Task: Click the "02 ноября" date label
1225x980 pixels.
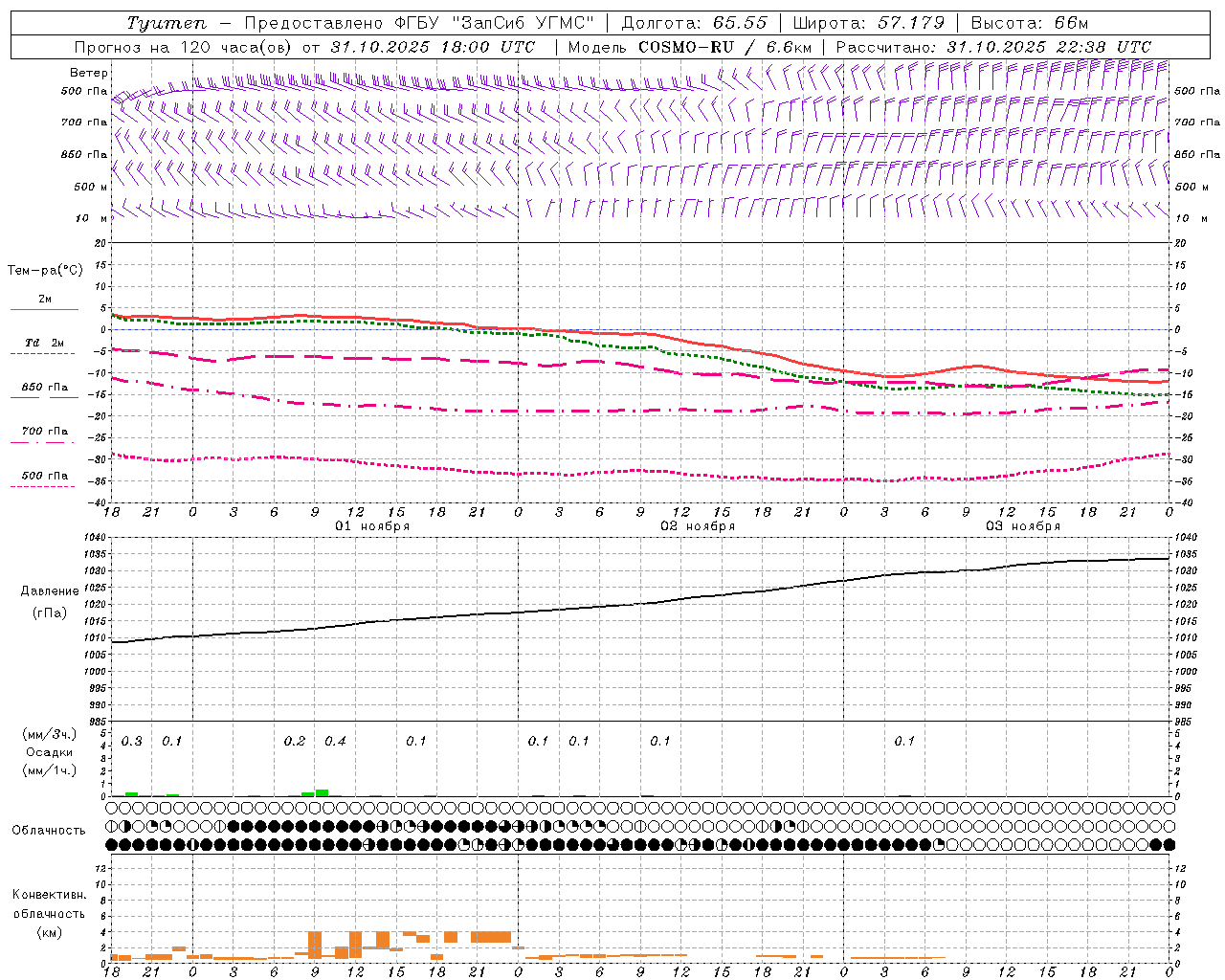Action: pyautogui.click(x=698, y=526)
